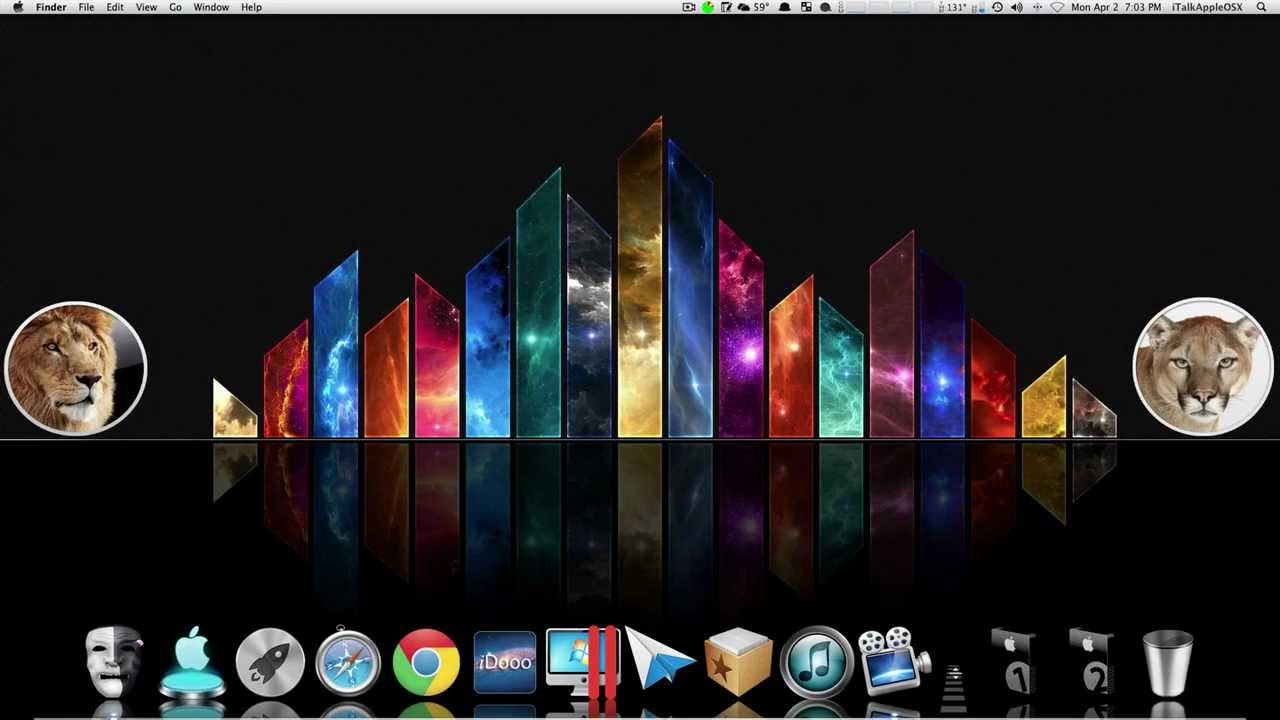Open Launchpad from the Dock
Screen dimensions: 1280x720
pos(270,662)
